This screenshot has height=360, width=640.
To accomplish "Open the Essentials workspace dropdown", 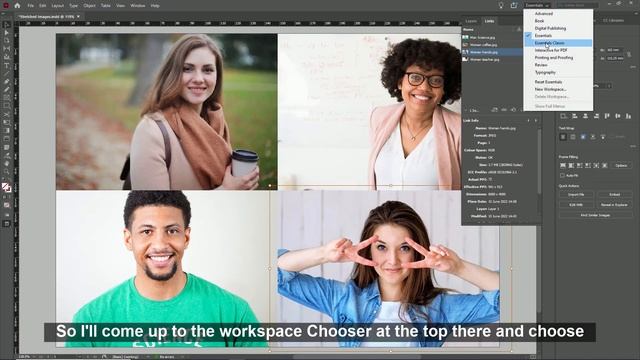I will (537, 5).
